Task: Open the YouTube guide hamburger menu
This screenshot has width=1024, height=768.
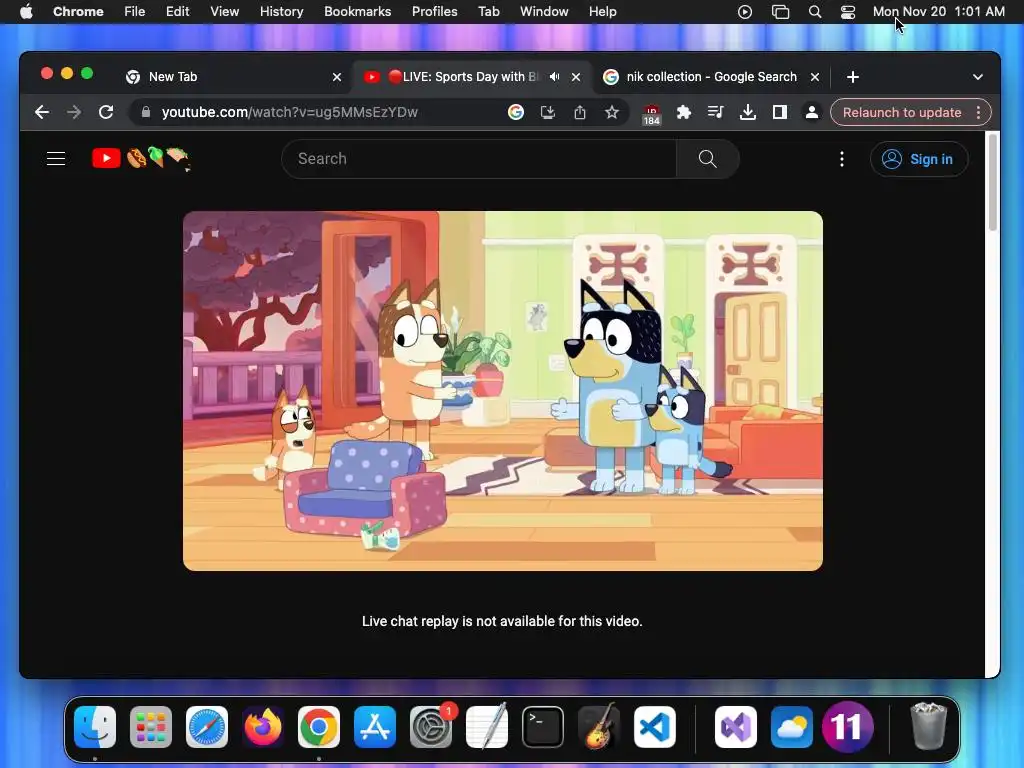Action: pos(56,159)
